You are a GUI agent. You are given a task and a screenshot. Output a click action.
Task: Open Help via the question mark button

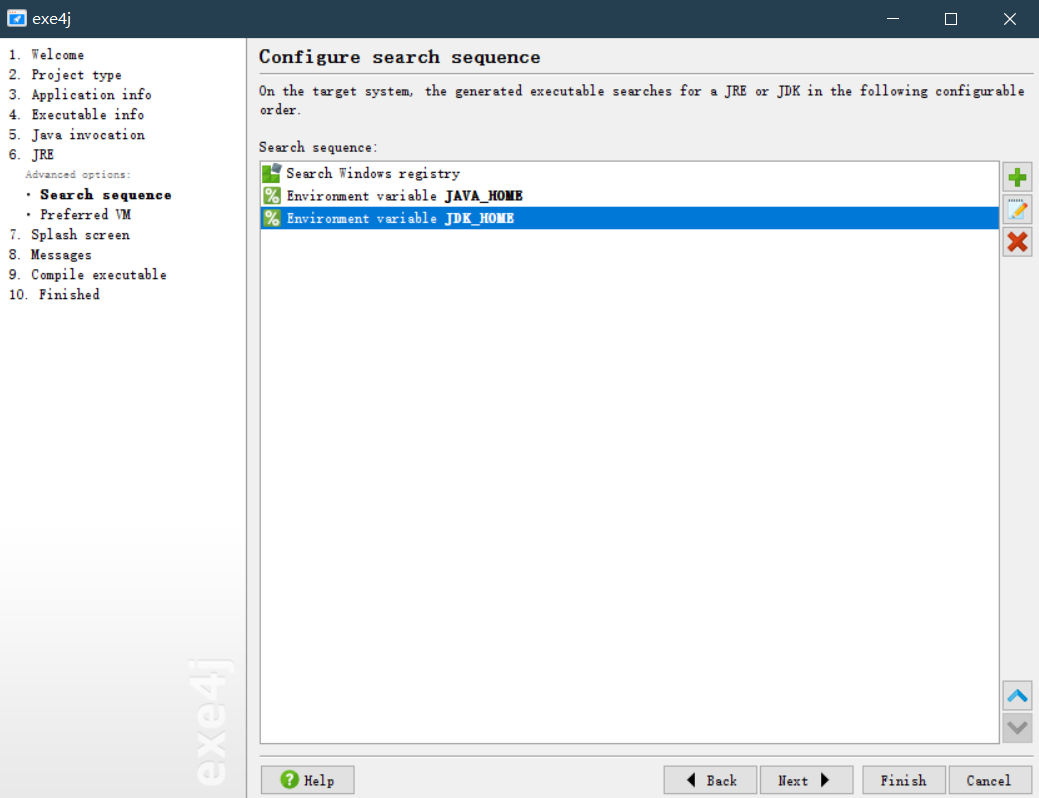pos(307,780)
